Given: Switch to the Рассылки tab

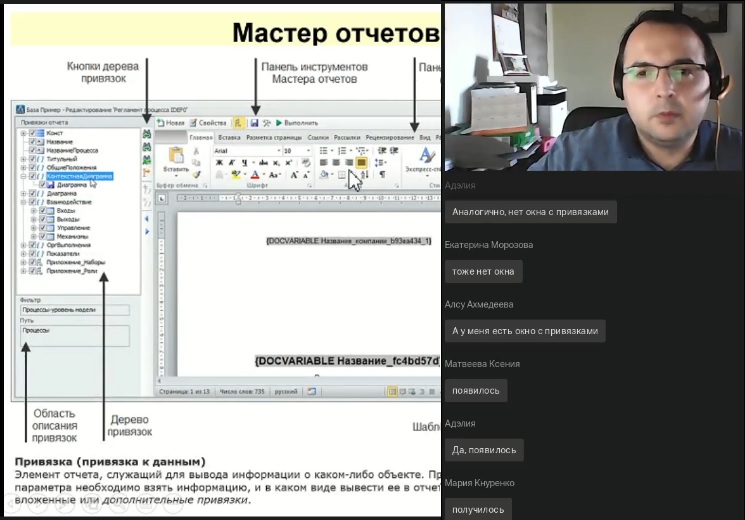Looking at the screenshot, I should point(347,137).
